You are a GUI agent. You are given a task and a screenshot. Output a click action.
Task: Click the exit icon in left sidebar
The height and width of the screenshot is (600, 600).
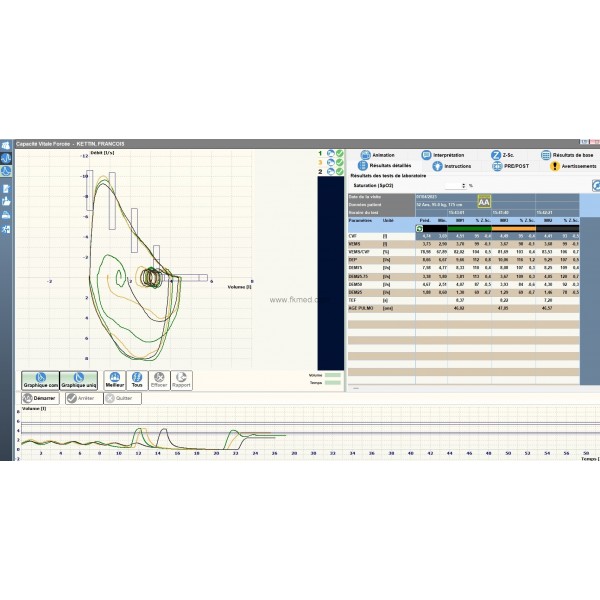pos(6,229)
